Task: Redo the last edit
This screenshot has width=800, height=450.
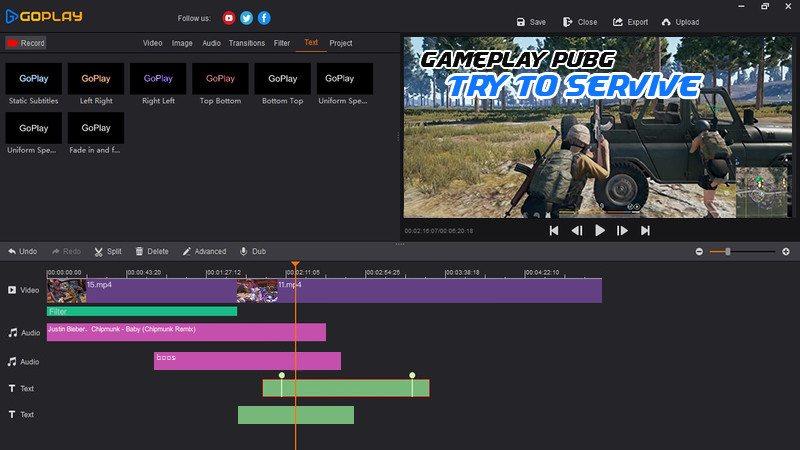Action: click(66, 251)
